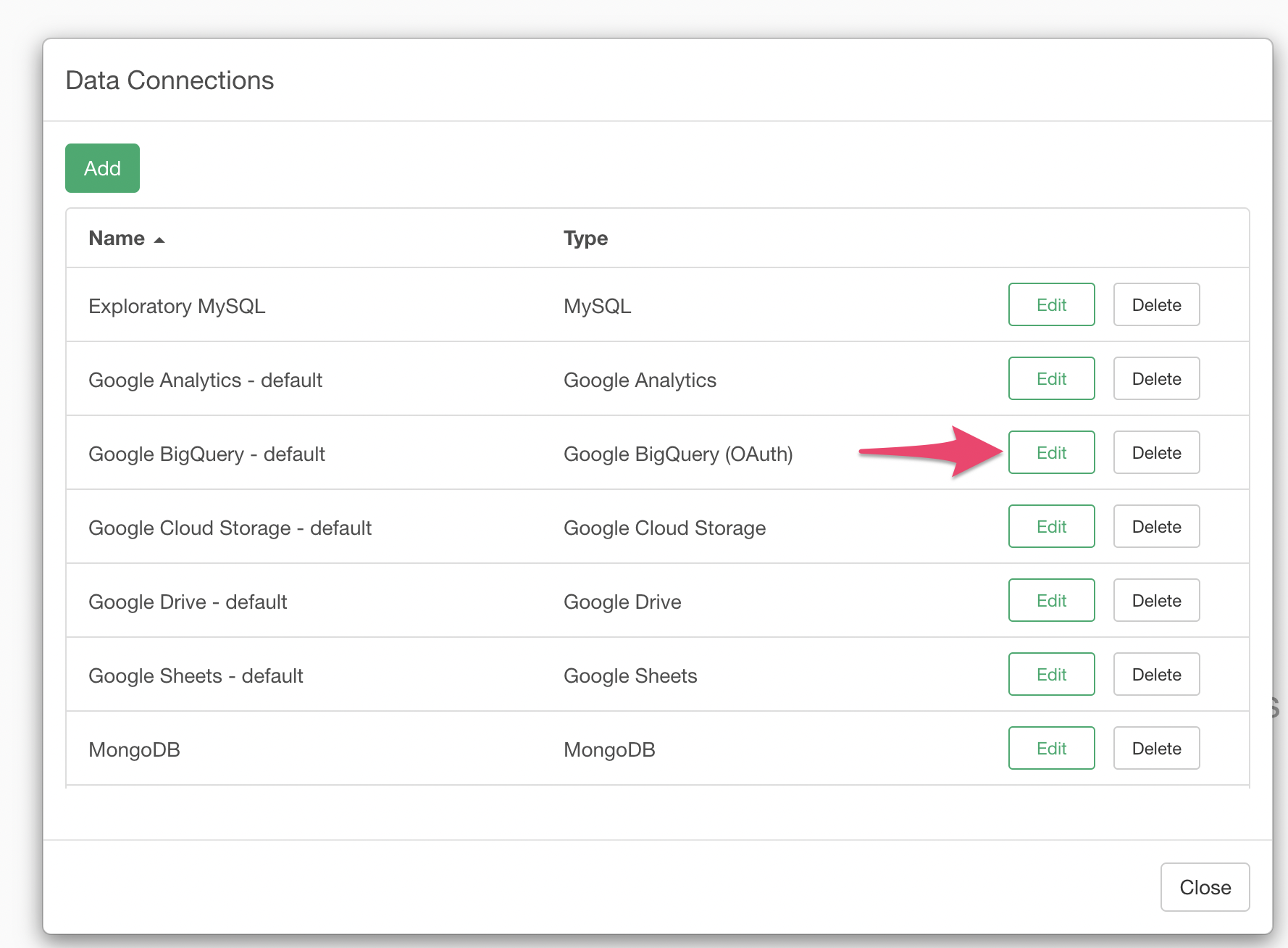
Task: Edit the Google Sheets - default connection
Action: [1051, 675]
